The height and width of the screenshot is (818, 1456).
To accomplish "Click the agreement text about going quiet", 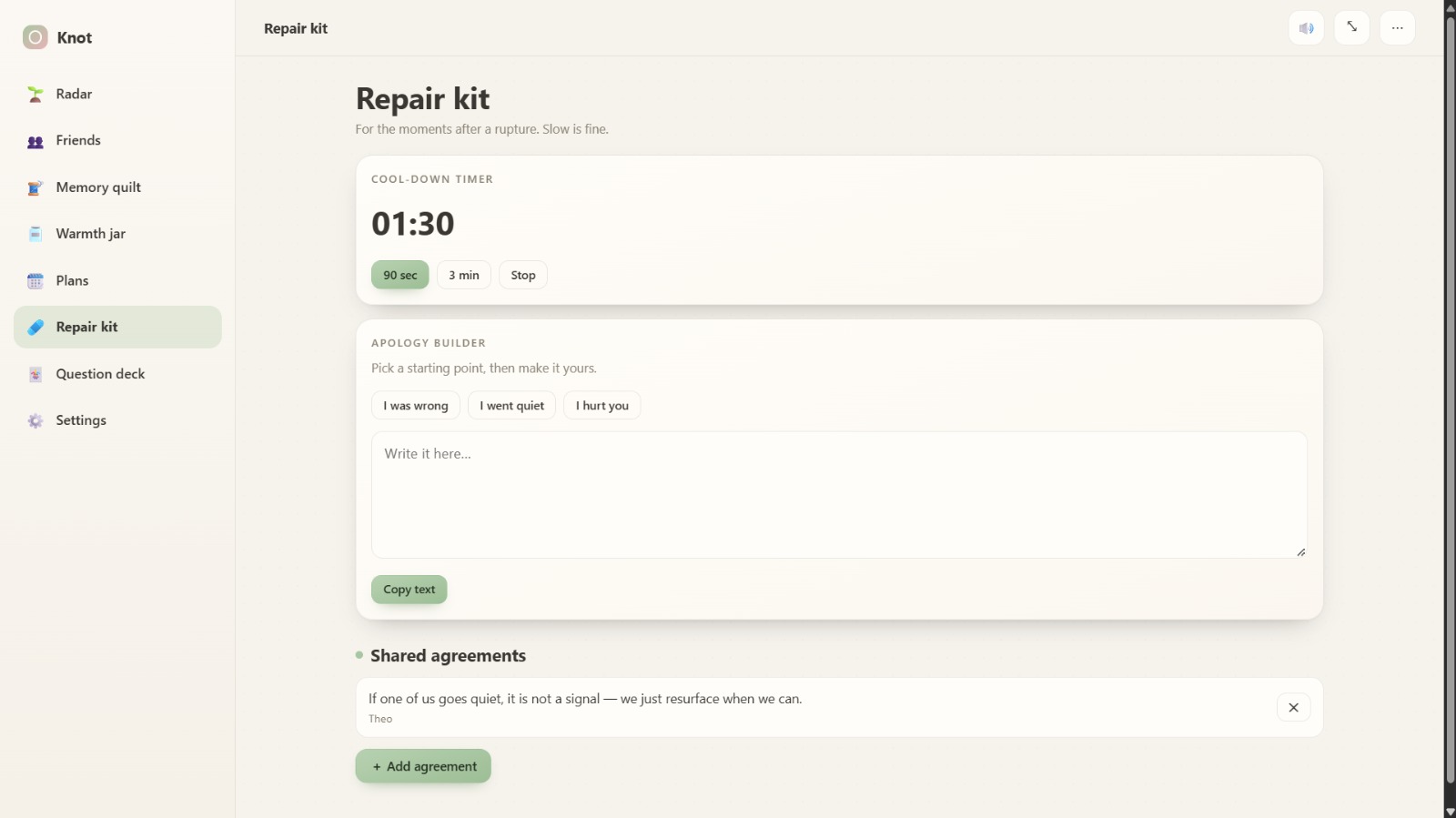I will point(585,699).
